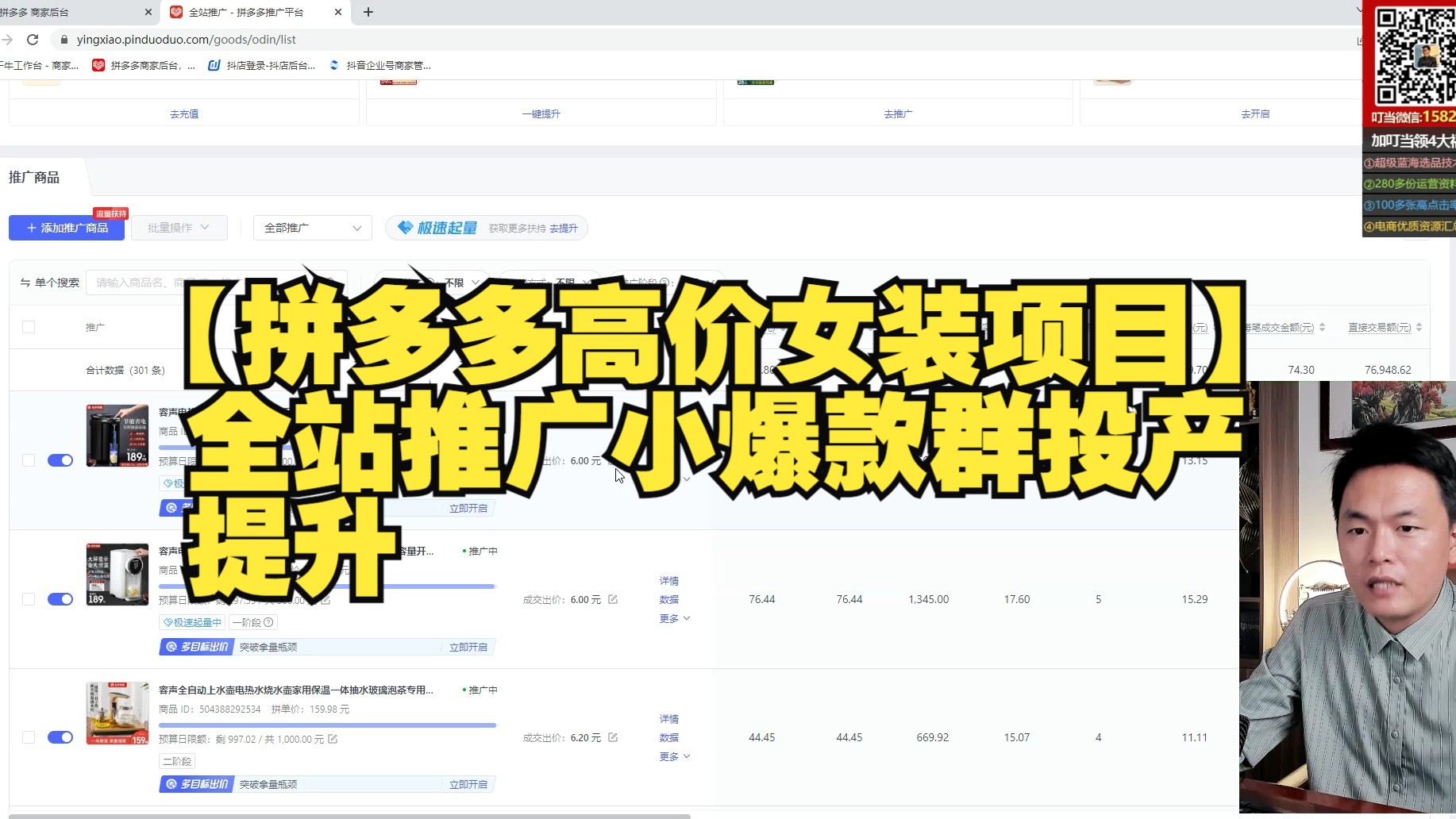
Task: Tick checkbox for the second product row
Action: (29, 599)
